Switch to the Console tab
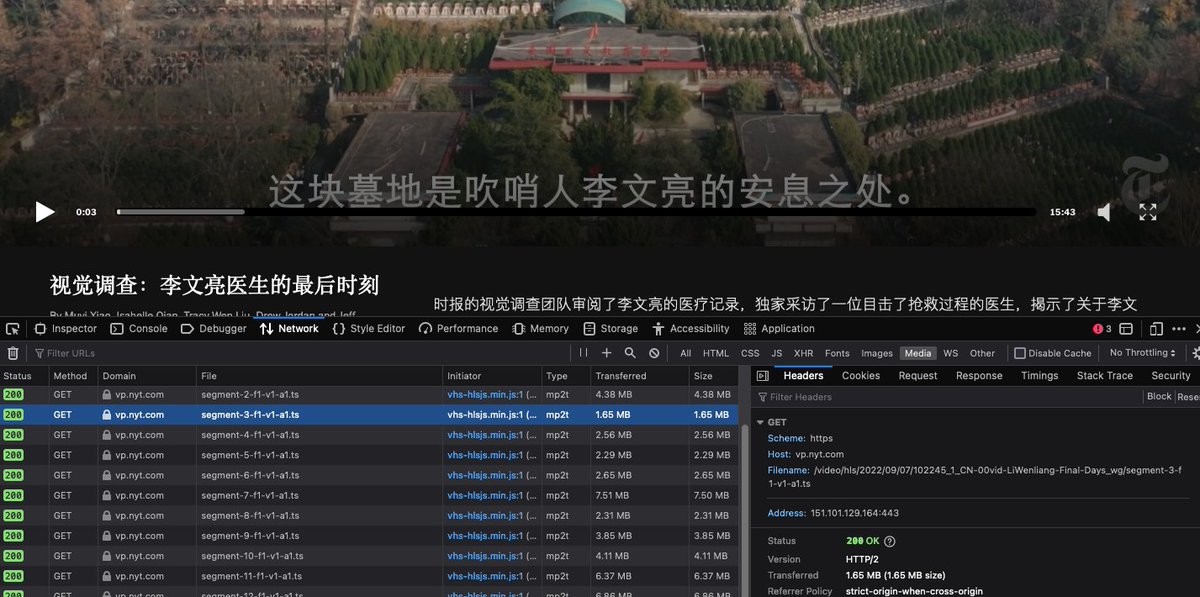1200x597 pixels. (139, 329)
